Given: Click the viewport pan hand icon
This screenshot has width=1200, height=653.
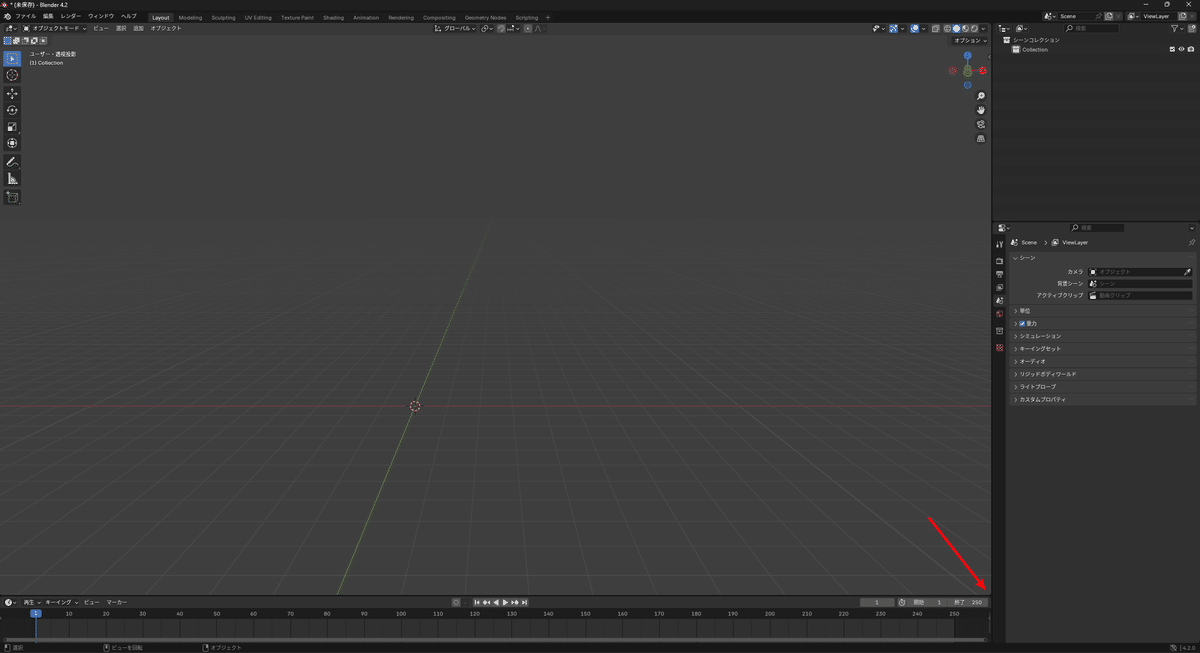Looking at the screenshot, I should pos(981,110).
